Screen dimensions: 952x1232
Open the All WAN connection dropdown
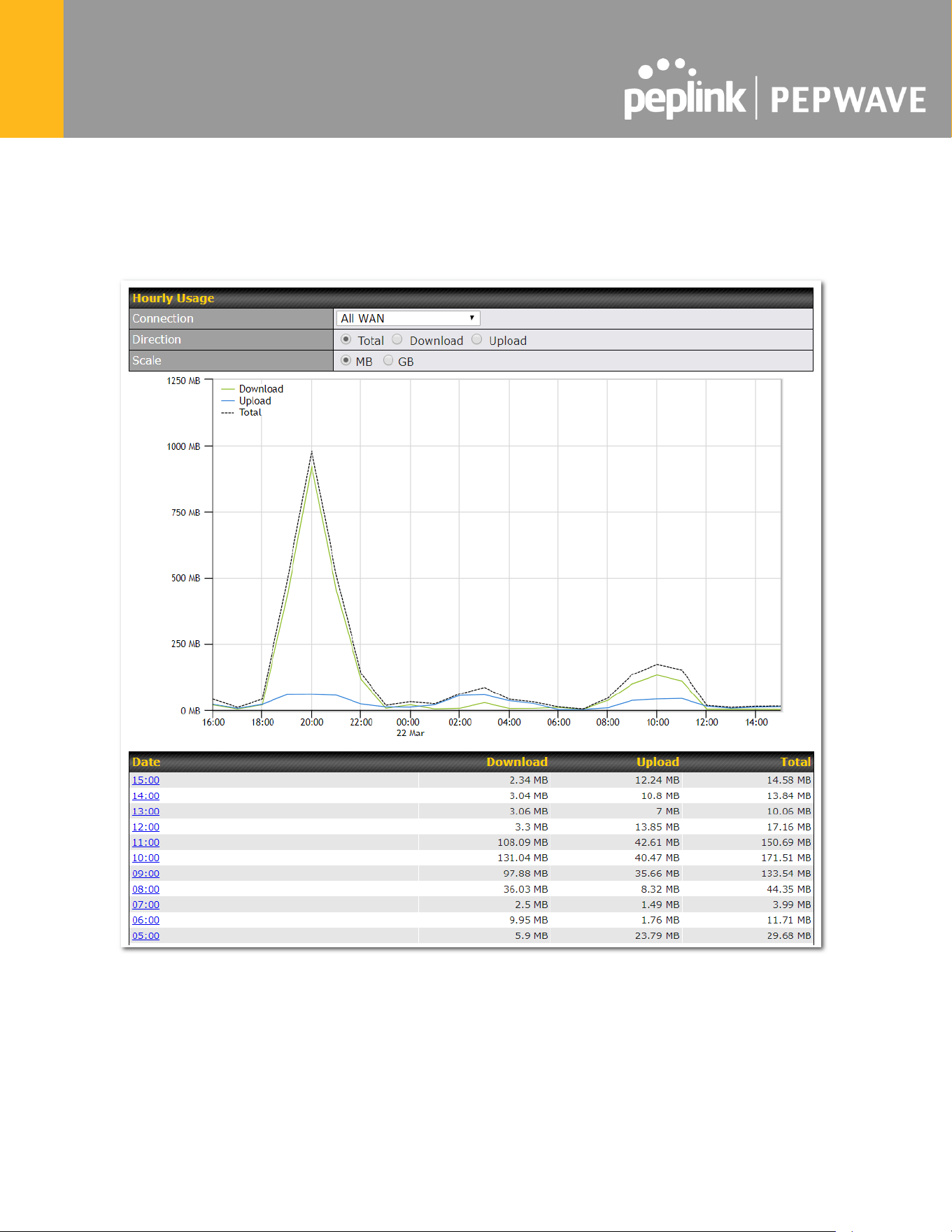pos(408,318)
